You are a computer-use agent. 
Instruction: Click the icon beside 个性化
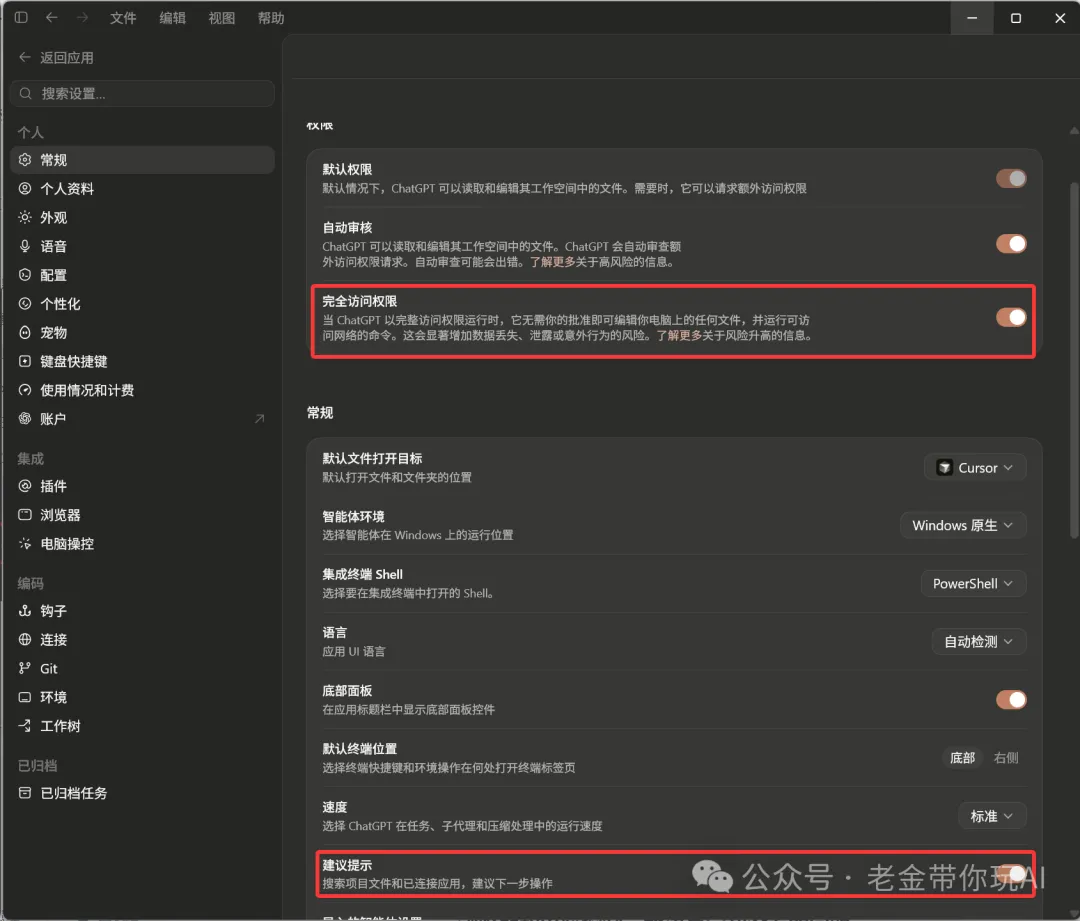coord(25,303)
